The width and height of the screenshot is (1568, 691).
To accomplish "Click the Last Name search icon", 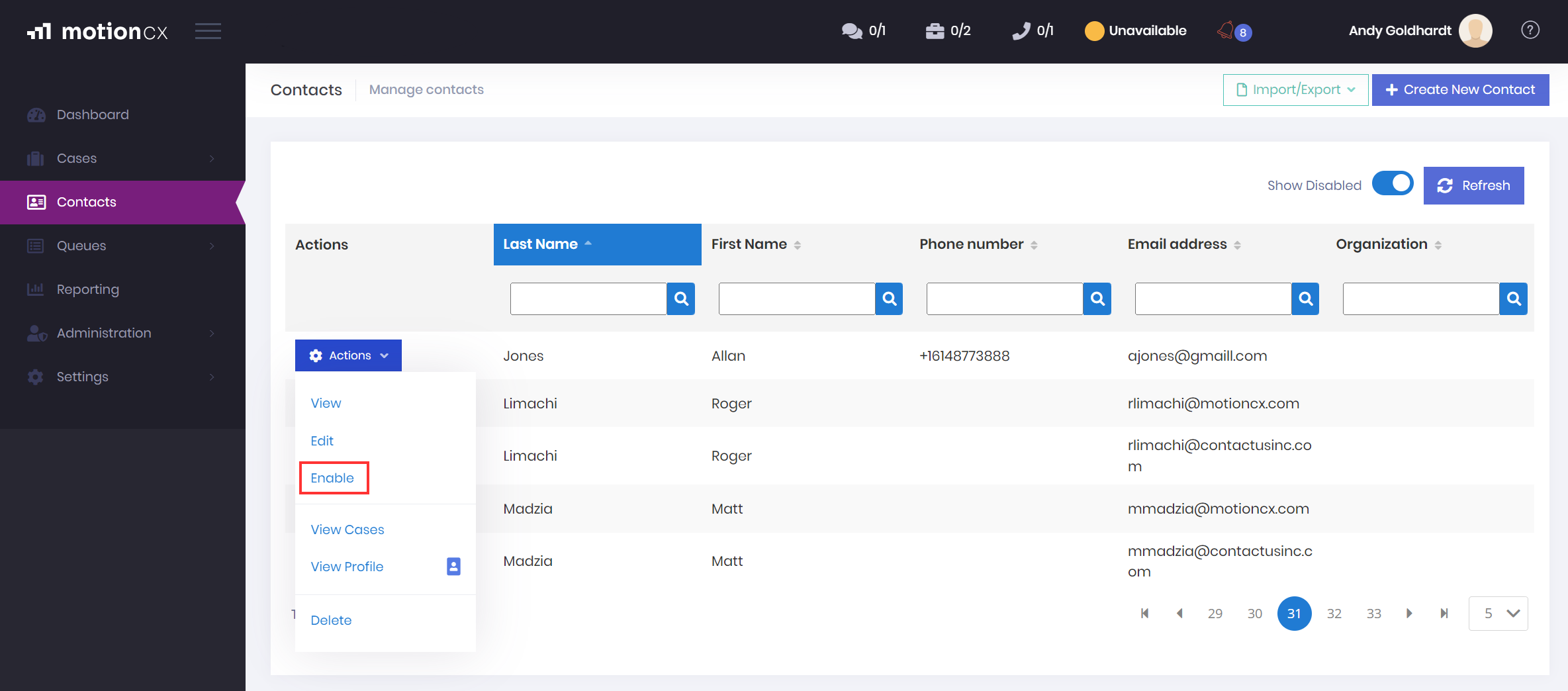I will point(680,299).
